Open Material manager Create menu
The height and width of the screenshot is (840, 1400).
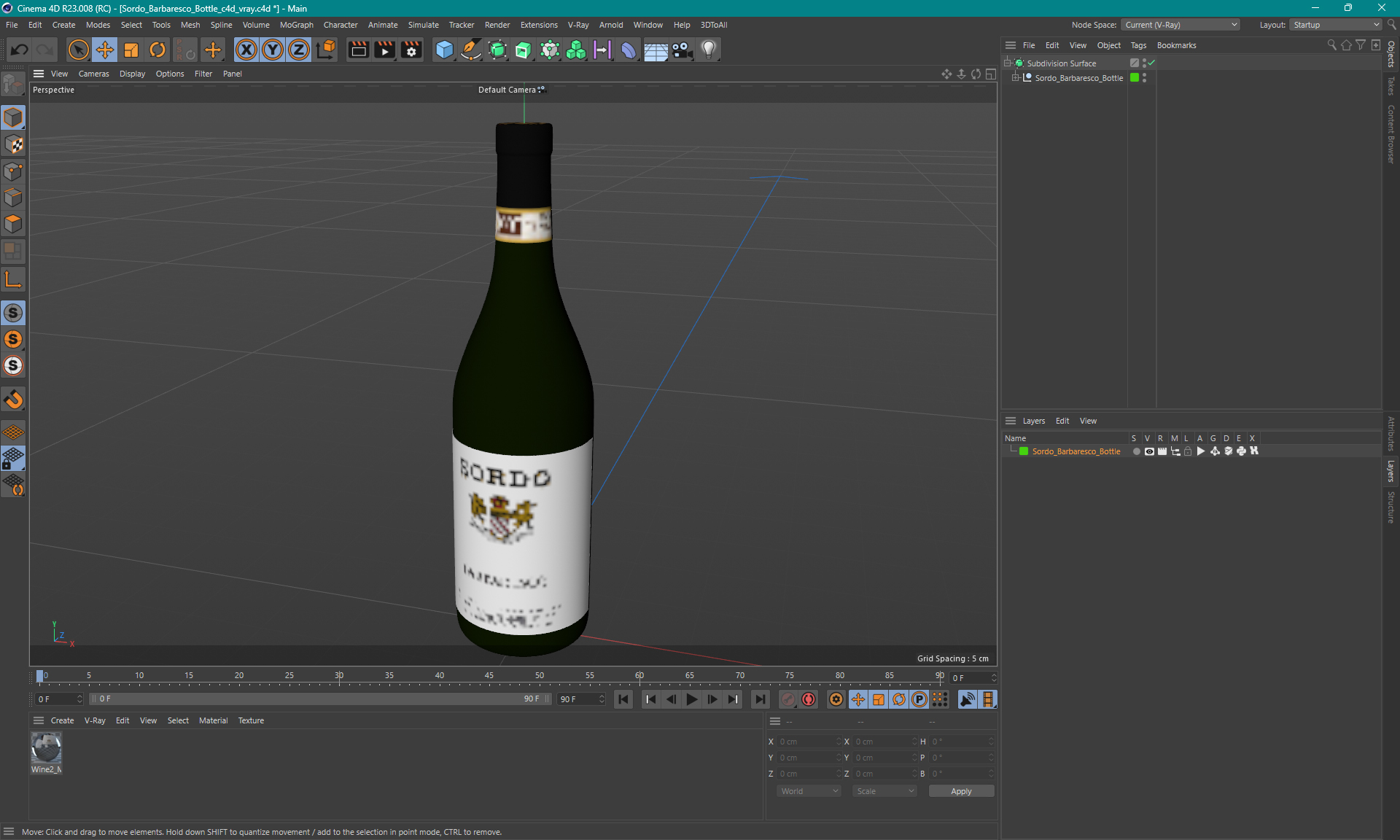[x=62, y=720]
